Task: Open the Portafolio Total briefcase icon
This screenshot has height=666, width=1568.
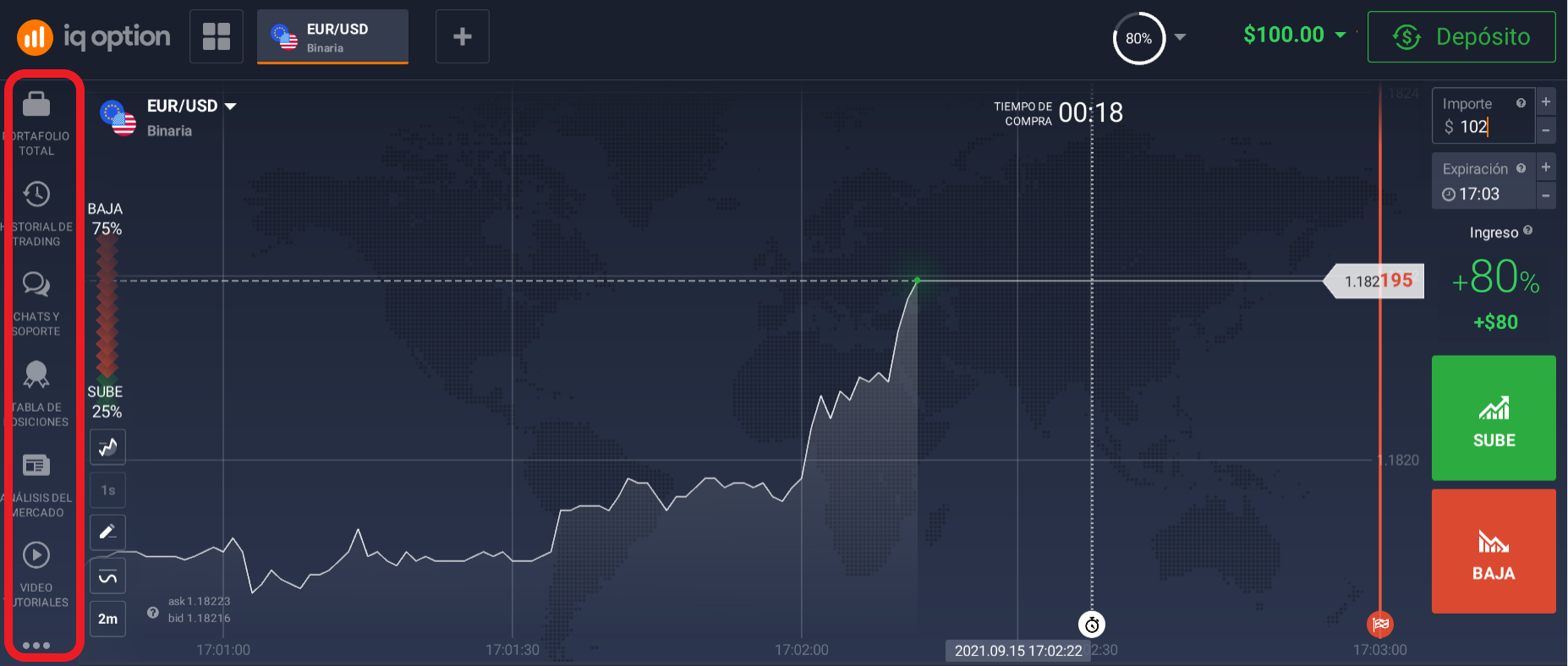Action: tap(36, 104)
